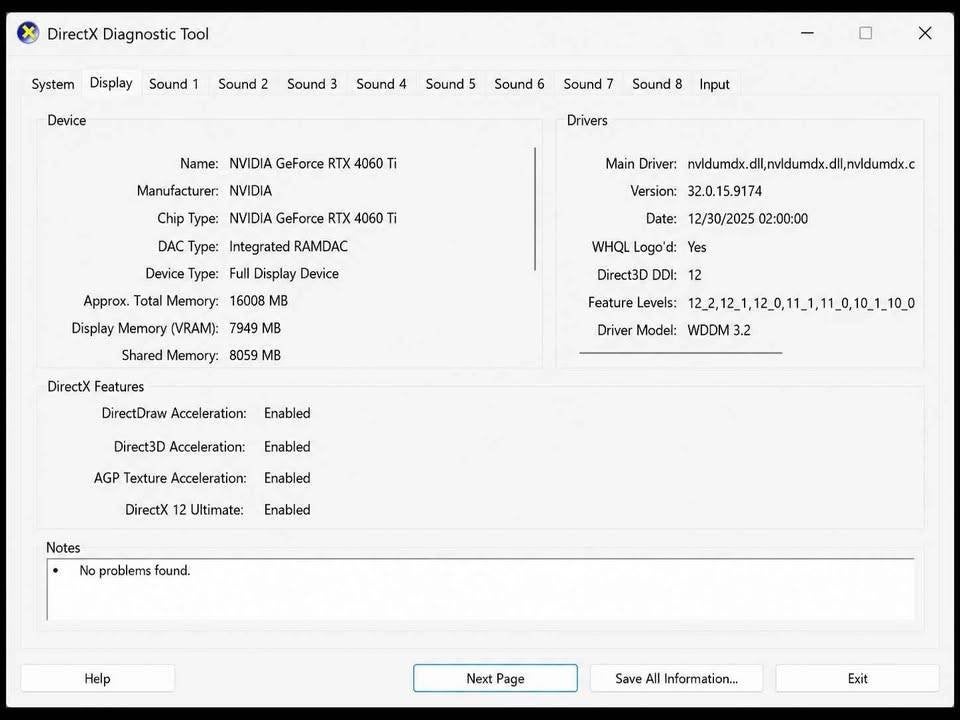Click the DirectX Diagnostic Tool title icon
This screenshot has width=960, height=720.
28,33
